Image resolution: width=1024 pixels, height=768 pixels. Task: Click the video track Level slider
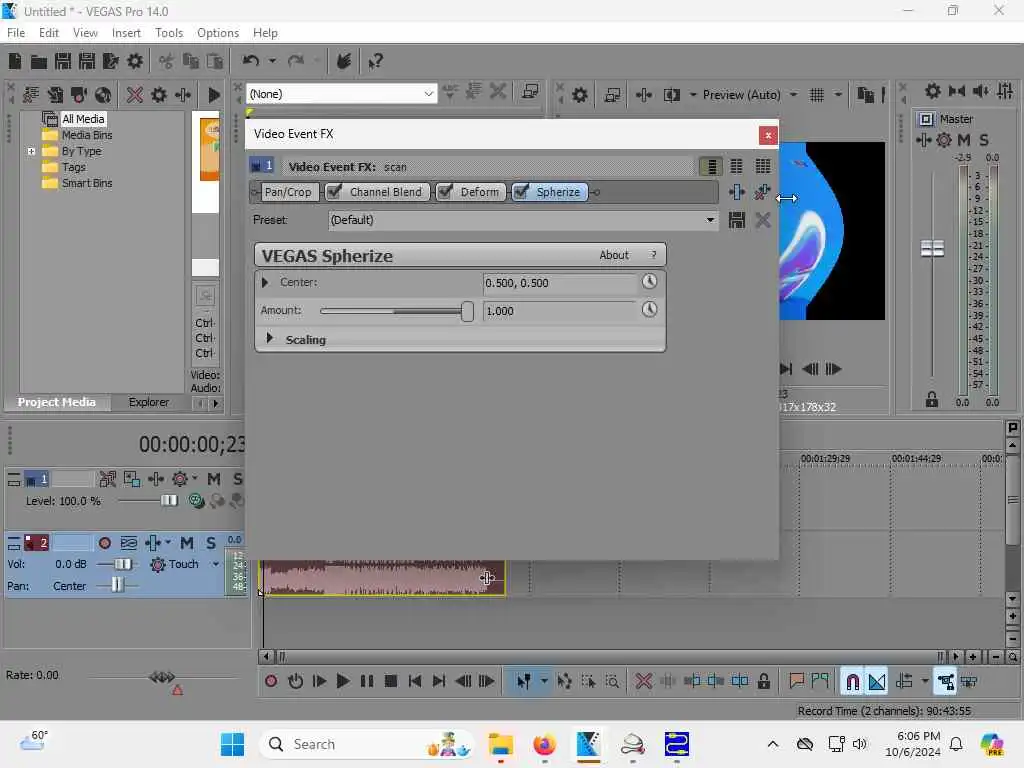168,501
